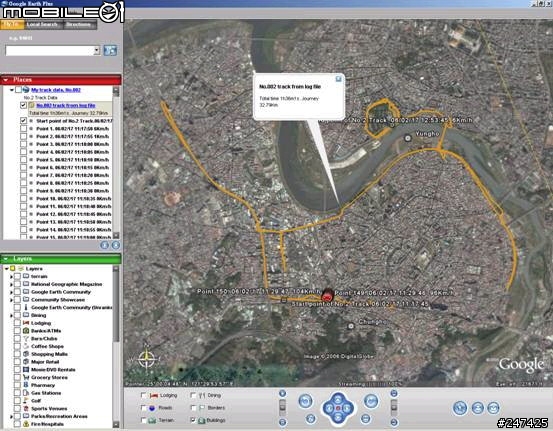The width and height of the screenshot is (553, 431).
Task: Click the red start point placemark on map
Action: (x=328, y=296)
